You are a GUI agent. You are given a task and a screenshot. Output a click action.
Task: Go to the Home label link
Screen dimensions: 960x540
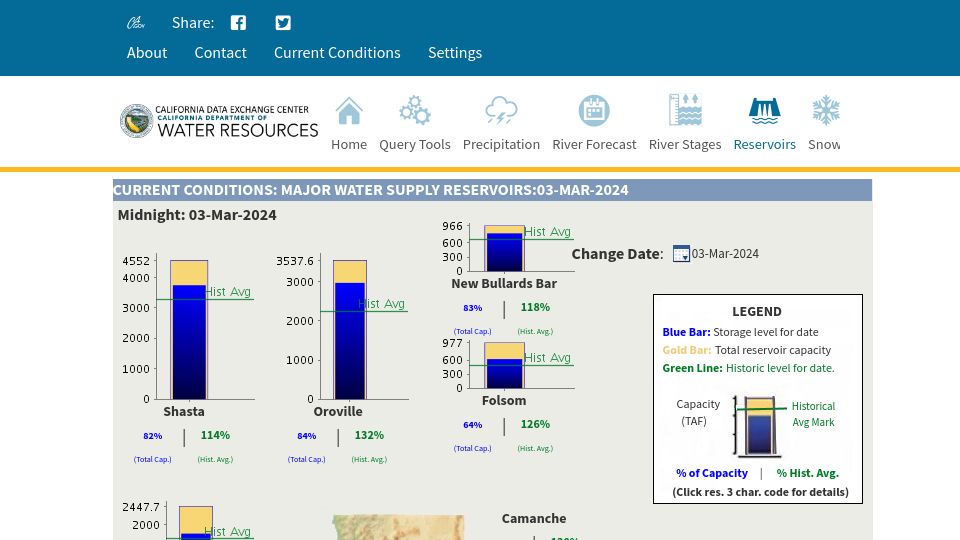pos(349,144)
